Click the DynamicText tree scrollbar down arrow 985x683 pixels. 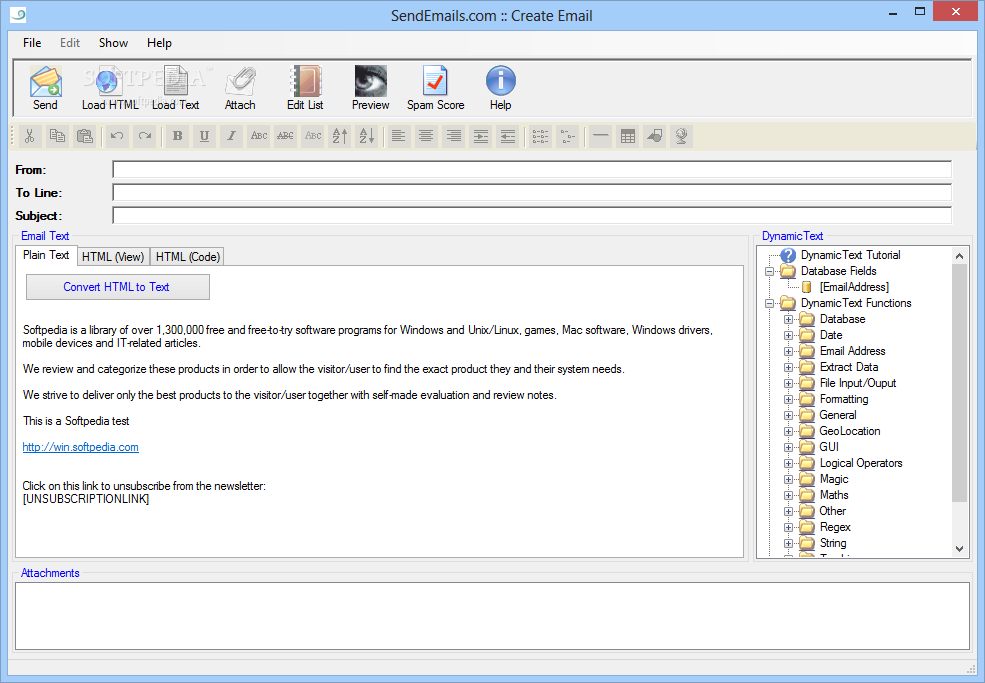pos(959,549)
